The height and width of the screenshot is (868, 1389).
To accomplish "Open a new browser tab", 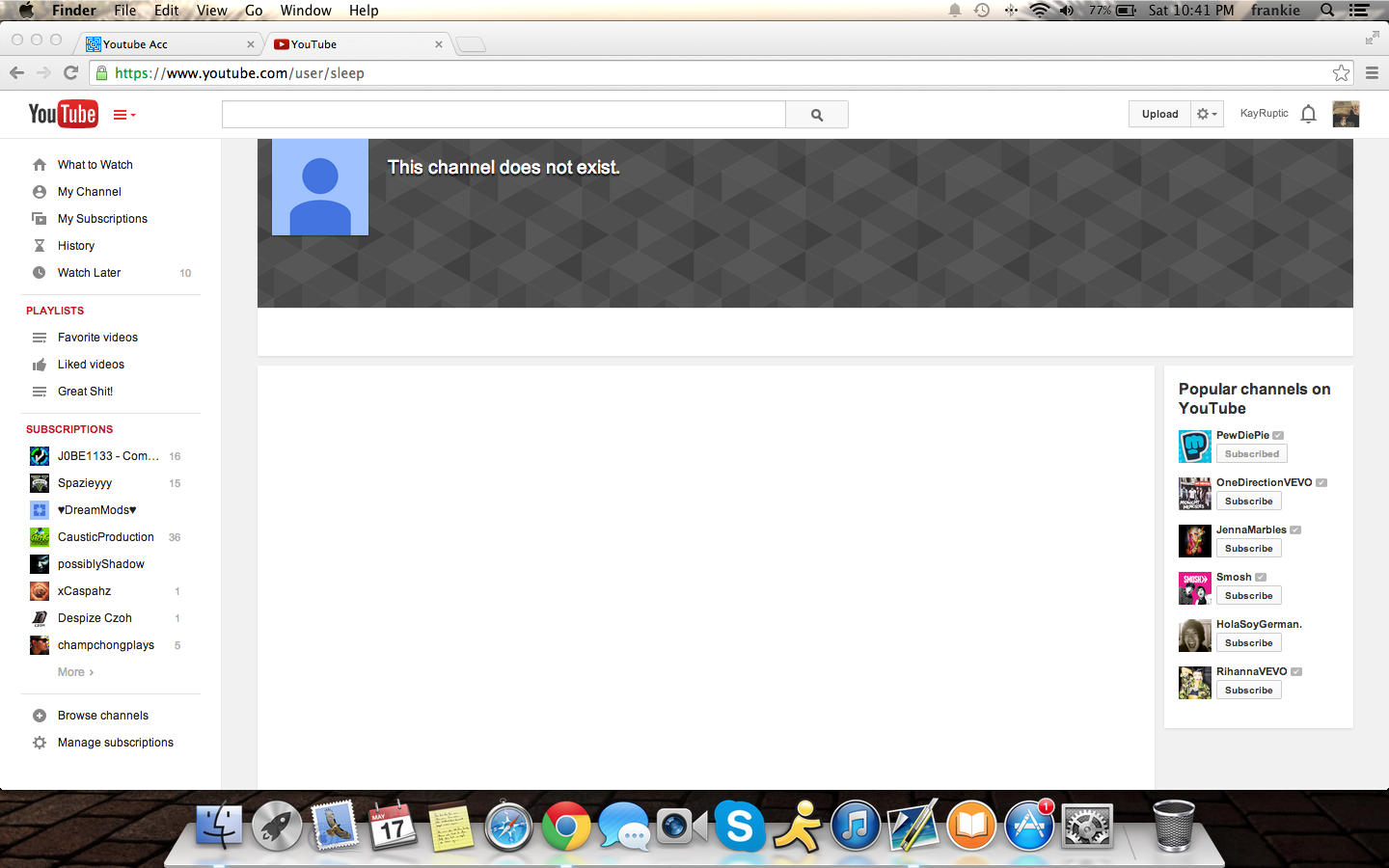I will pos(471,44).
